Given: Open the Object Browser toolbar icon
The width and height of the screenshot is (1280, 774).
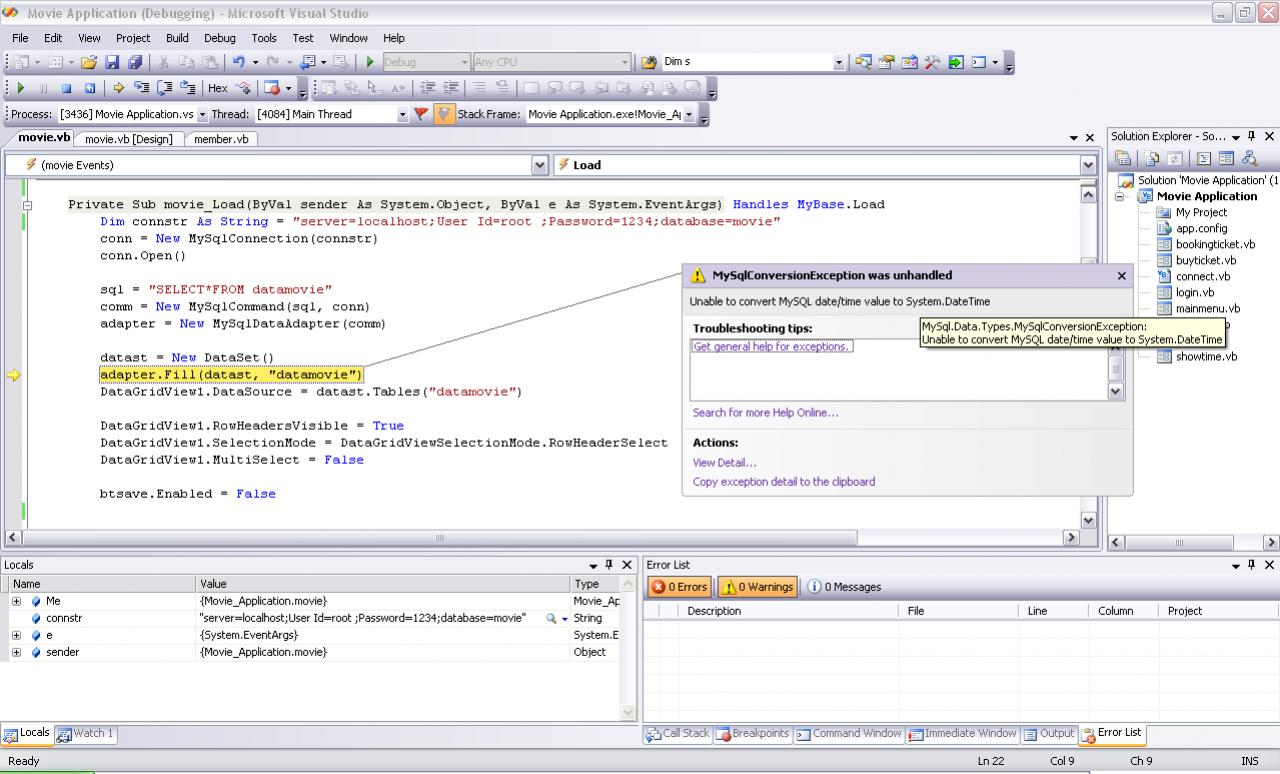Looking at the screenshot, I should [x=910, y=62].
